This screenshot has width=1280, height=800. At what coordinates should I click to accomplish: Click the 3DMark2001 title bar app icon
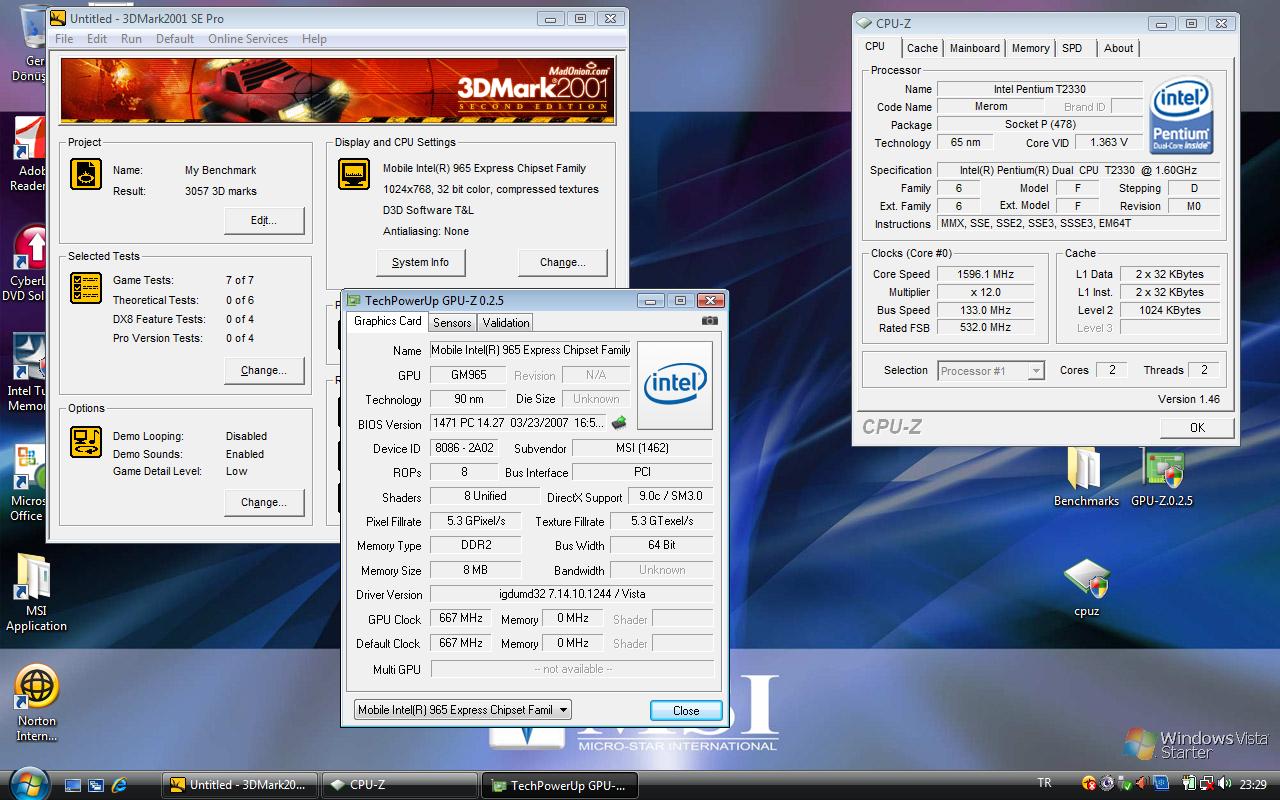(58, 18)
